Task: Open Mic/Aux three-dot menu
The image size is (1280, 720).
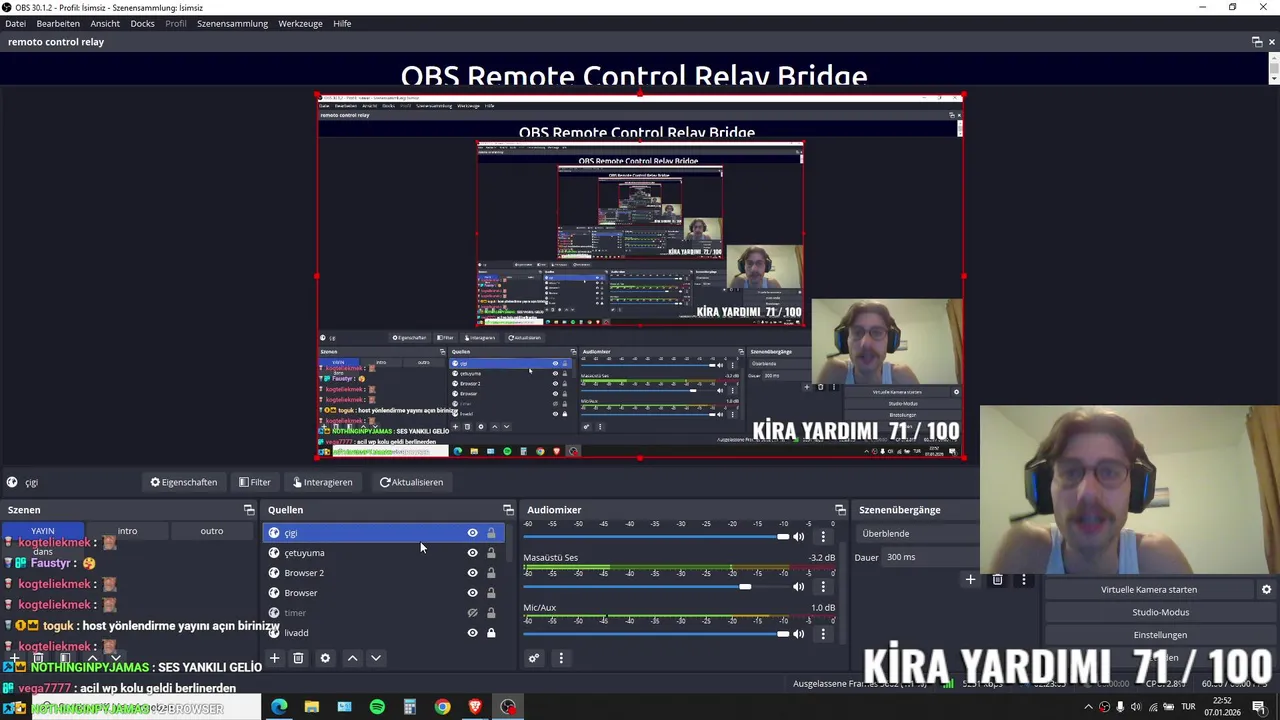Action: 823,634
